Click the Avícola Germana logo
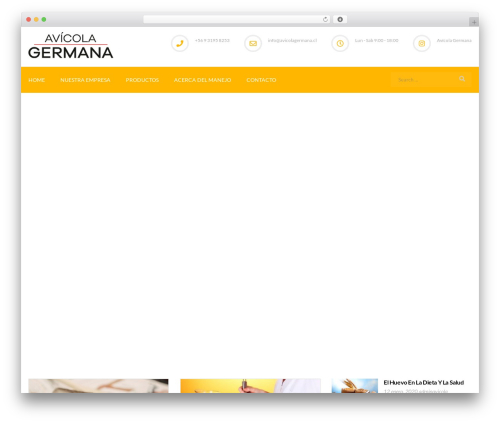 70,46
